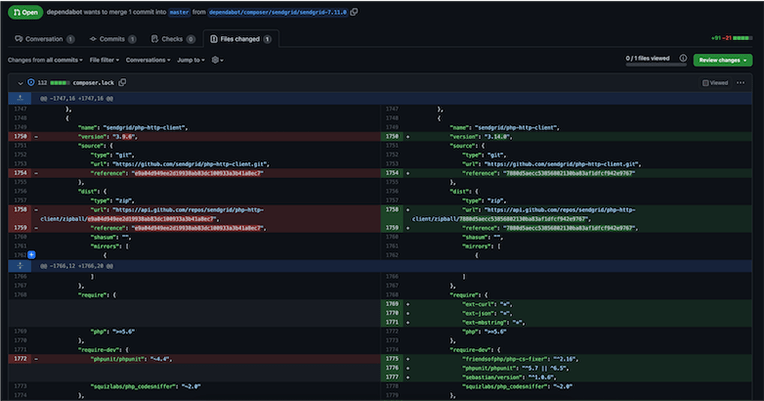This screenshot has width=764, height=401.
Task: Click left line number 1750
Action: 20,136
